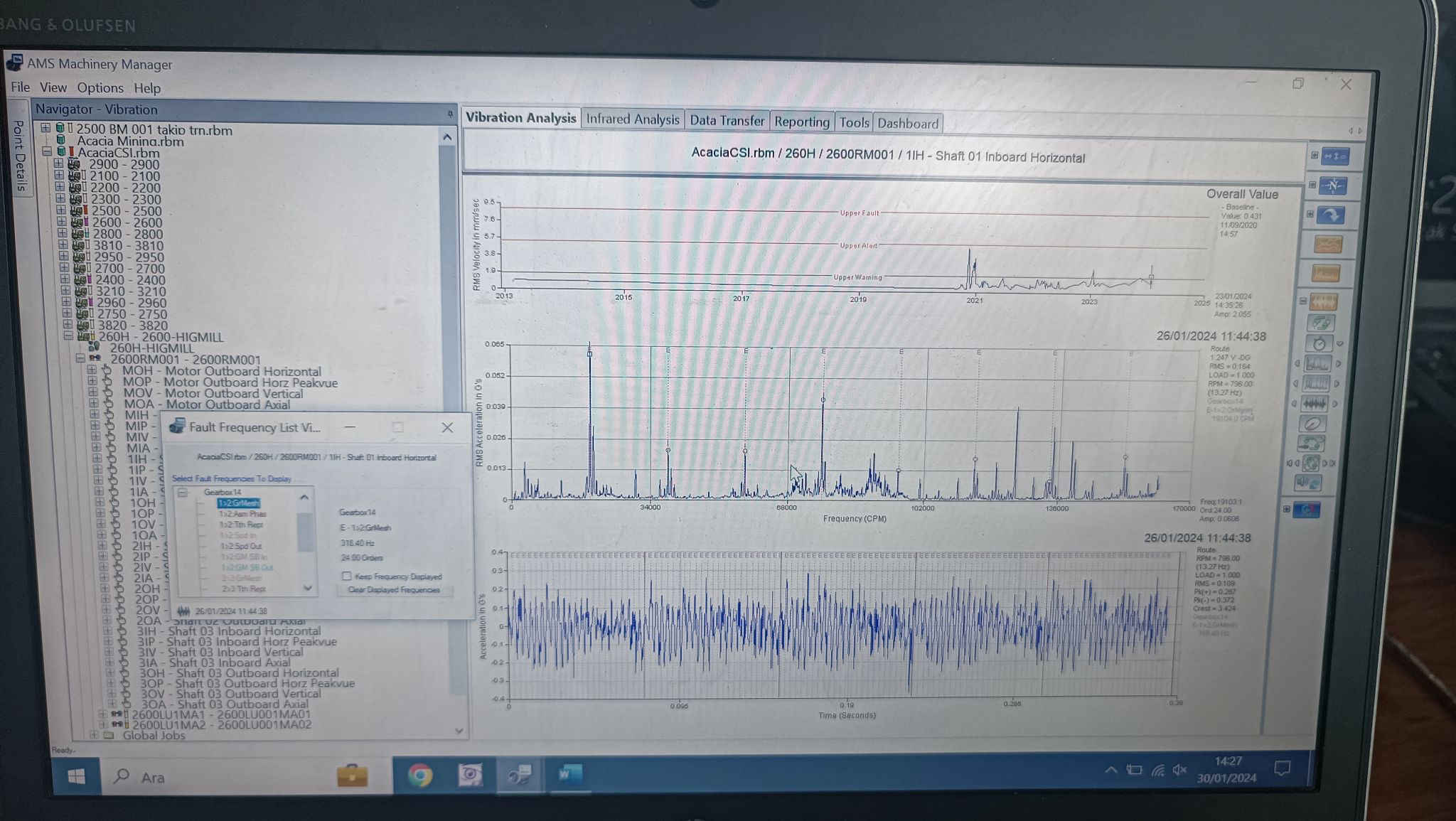Image resolution: width=1456 pixels, height=821 pixels.
Task: Collapse the Gearbox14 node in fault list
Action: [x=183, y=492]
